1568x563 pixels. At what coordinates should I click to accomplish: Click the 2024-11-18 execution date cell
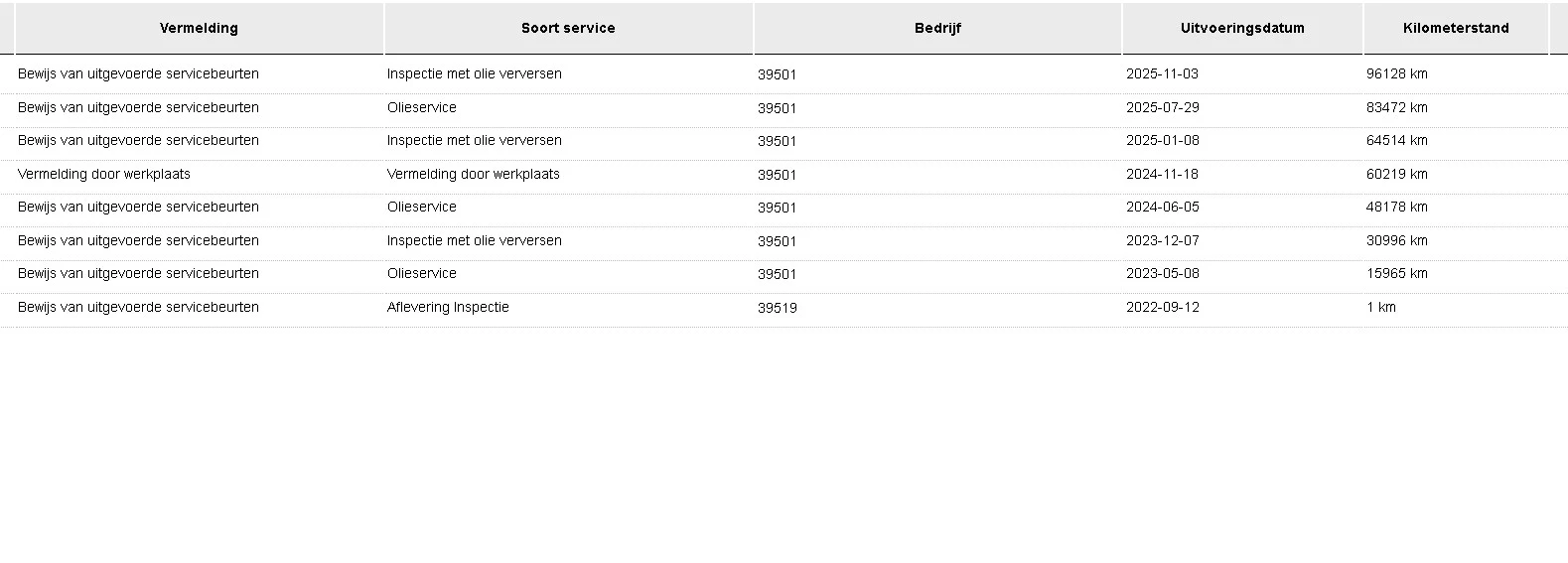(x=1162, y=175)
